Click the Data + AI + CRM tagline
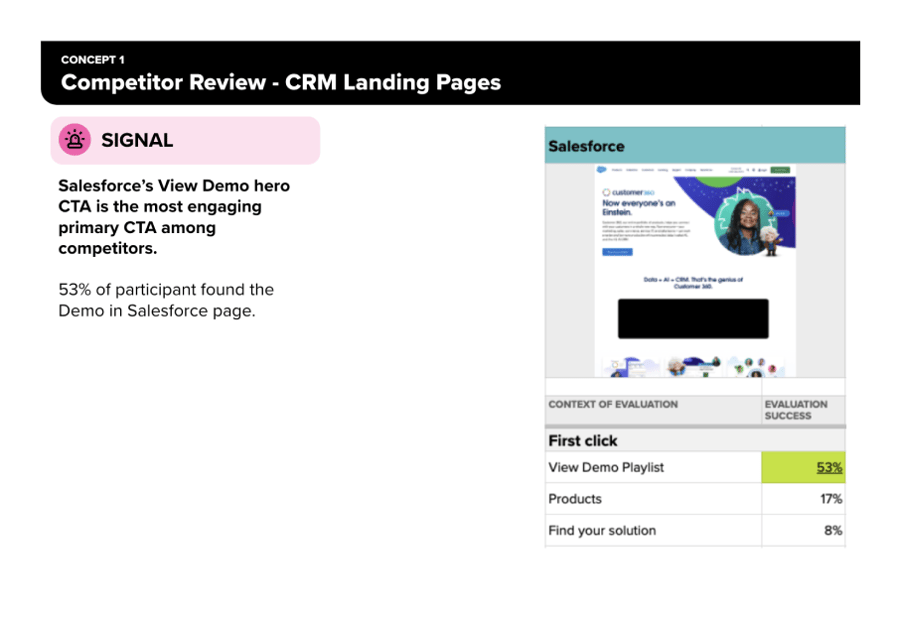This screenshot has height=619, width=900. point(693,283)
